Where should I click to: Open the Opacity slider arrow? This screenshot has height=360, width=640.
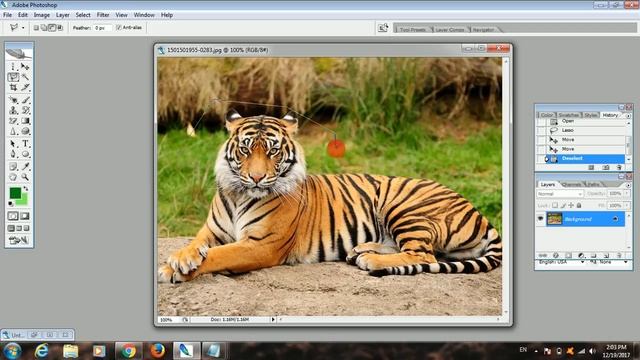point(627,193)
